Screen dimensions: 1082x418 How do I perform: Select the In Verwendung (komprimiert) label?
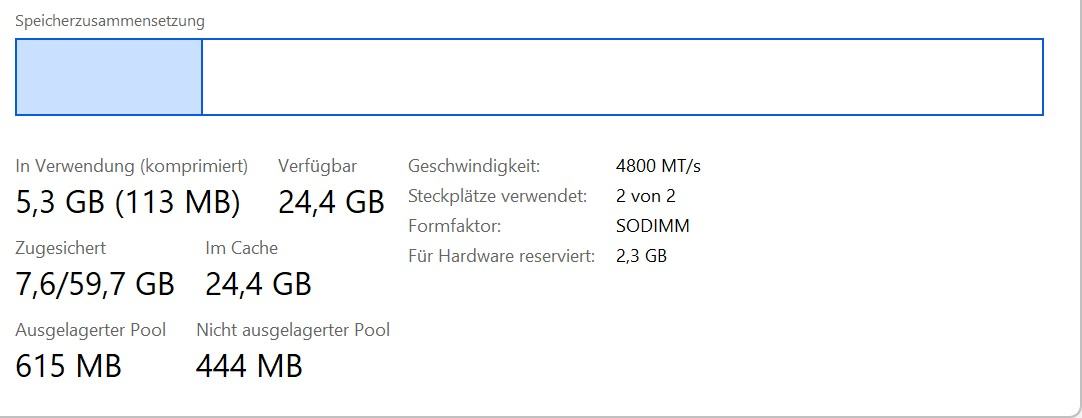[x=131, y=166]
